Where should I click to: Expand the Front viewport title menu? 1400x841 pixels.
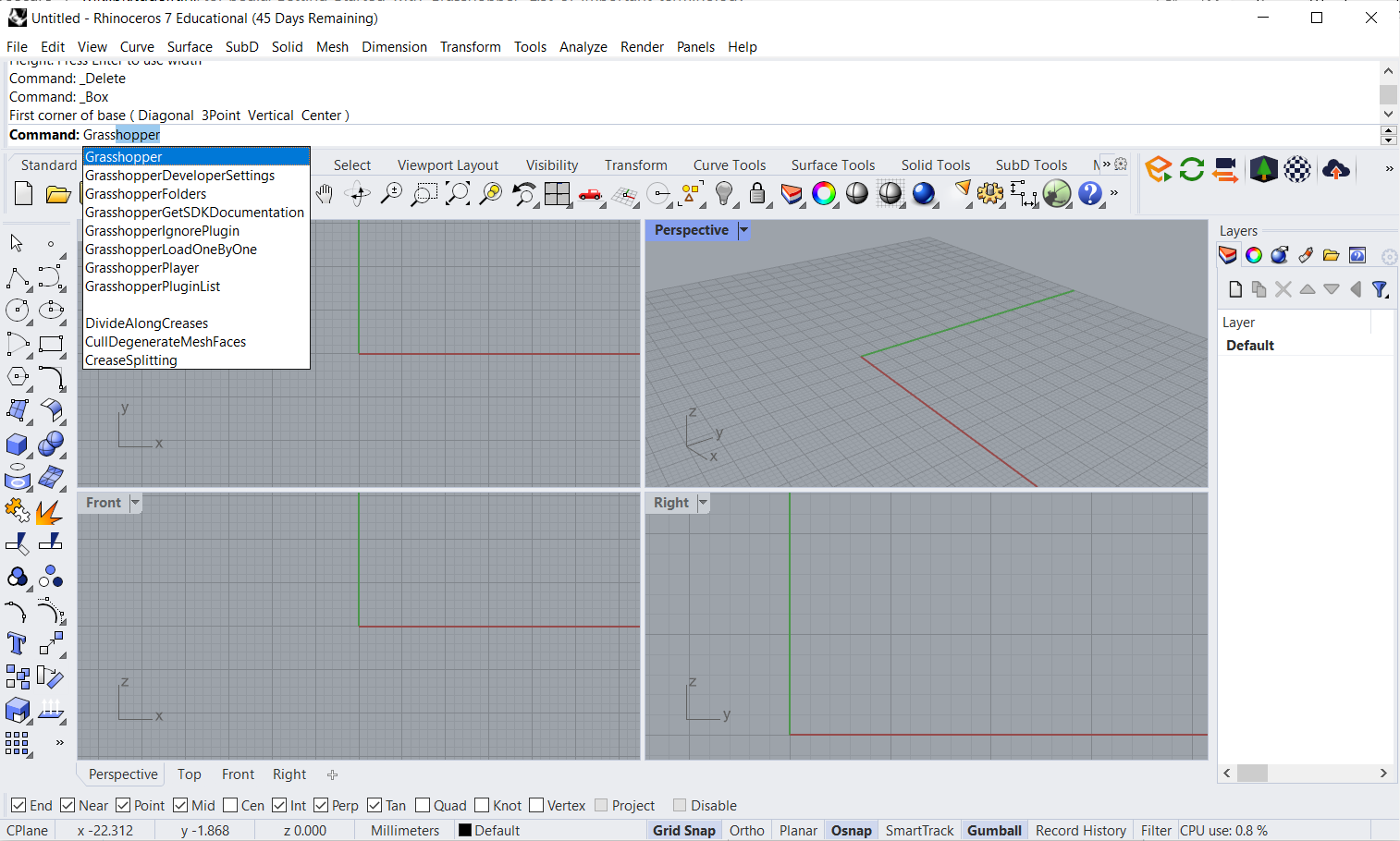[135, 503]
